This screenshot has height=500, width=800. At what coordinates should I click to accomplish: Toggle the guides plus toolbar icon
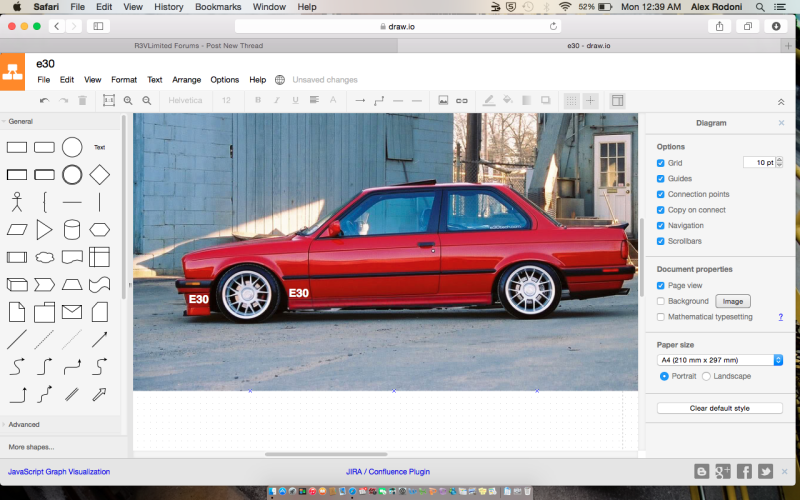(x=590, y=101)
